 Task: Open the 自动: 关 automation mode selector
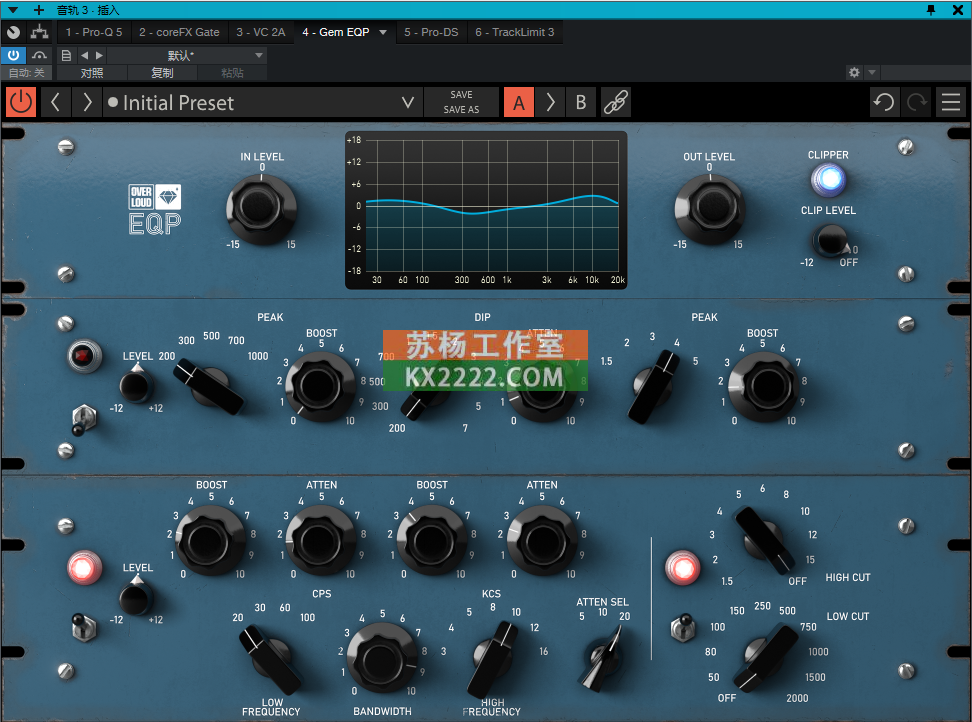click(27, 73)
